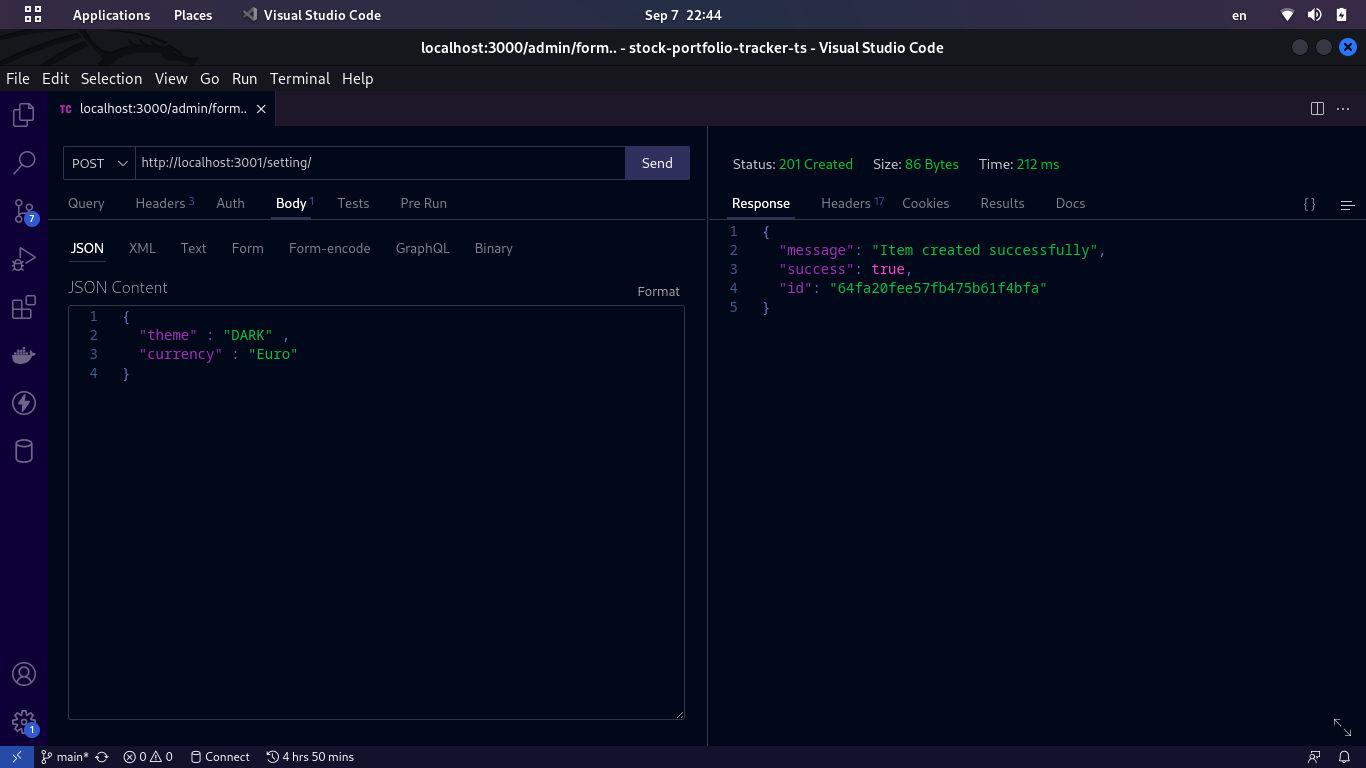1366x768 pixels.
Task: Show errors and warnings in status bar
Action: point(148,757)
